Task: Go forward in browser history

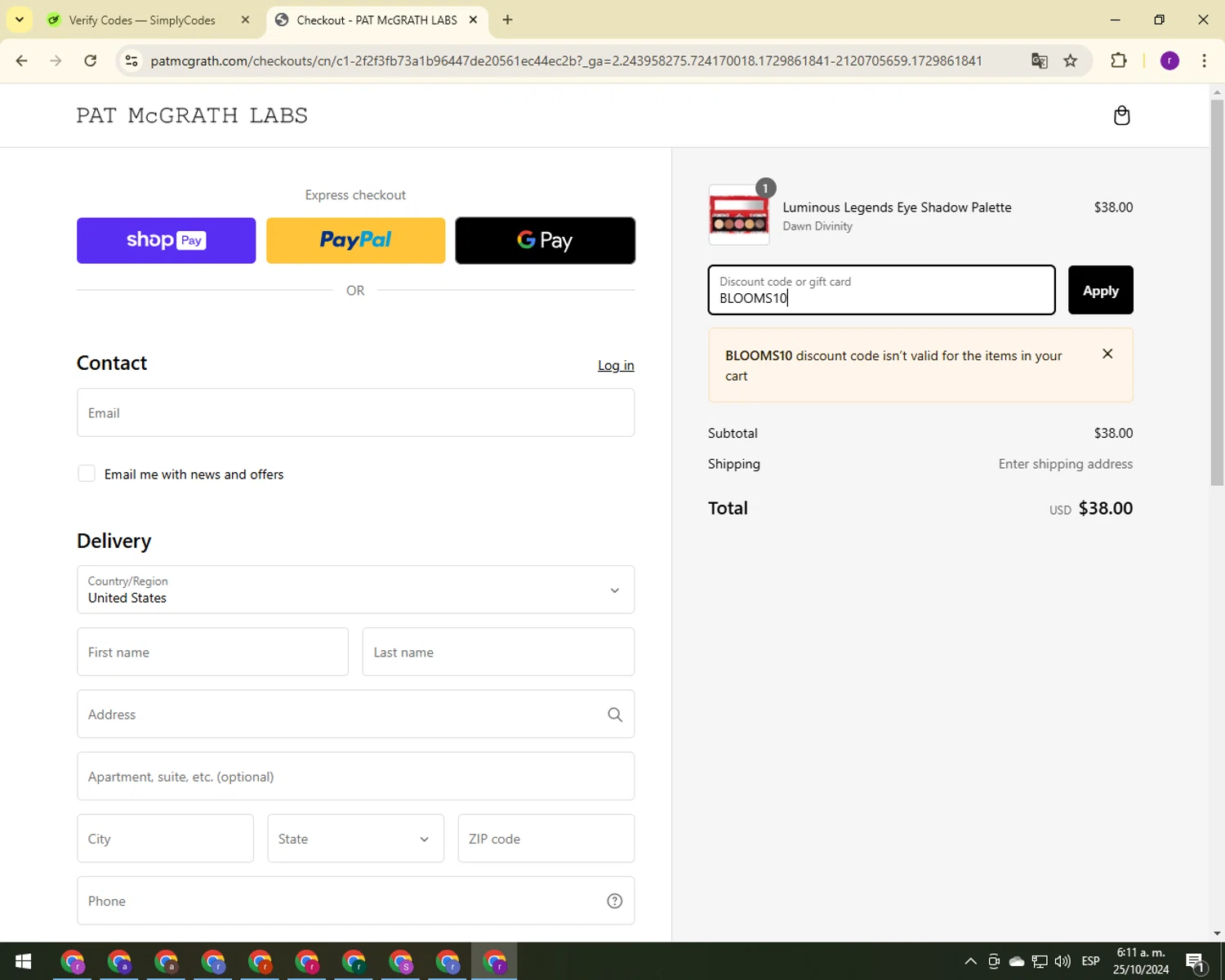Action: click(56, 60)
